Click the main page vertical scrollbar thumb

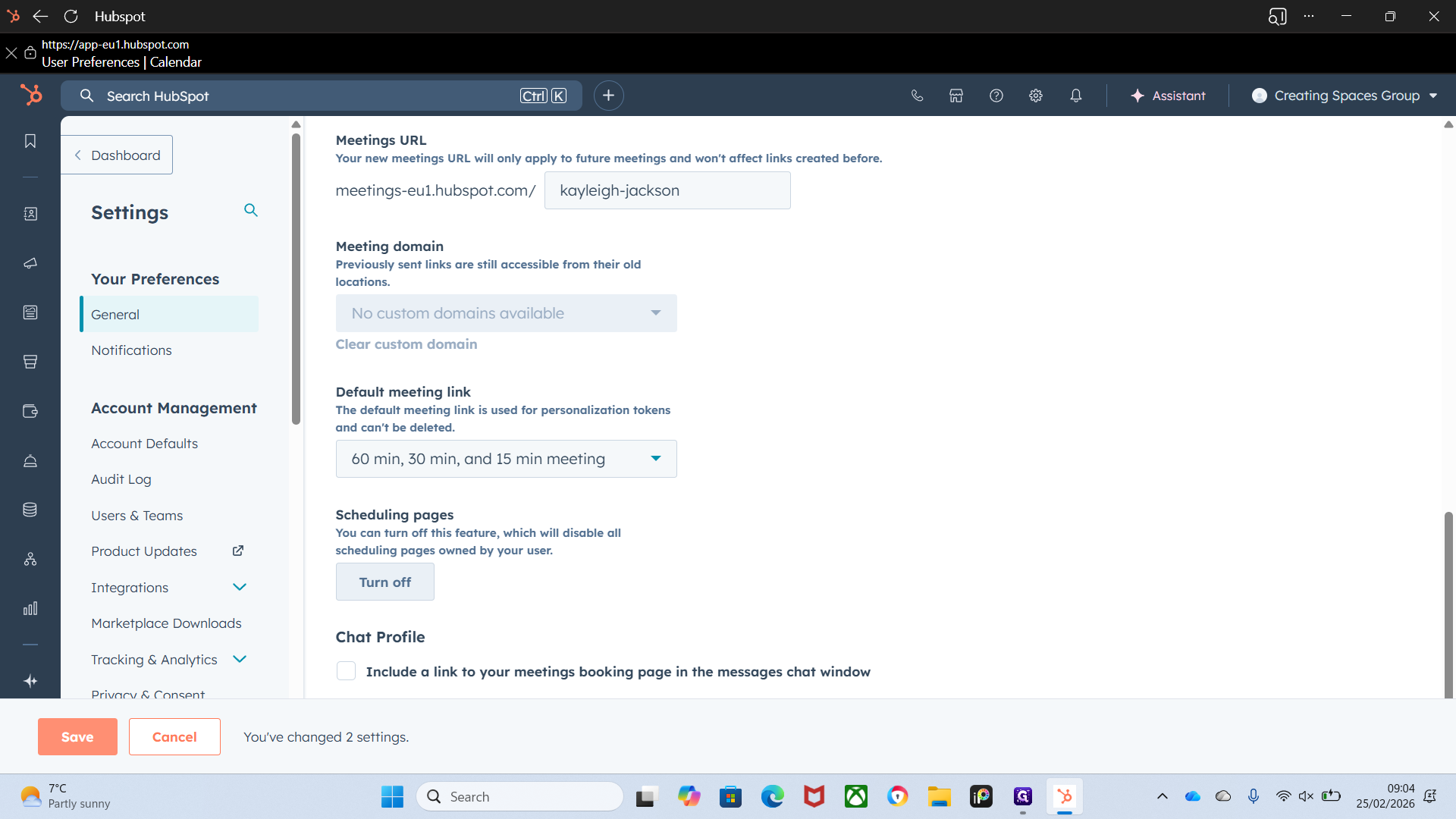point(1448,604)
